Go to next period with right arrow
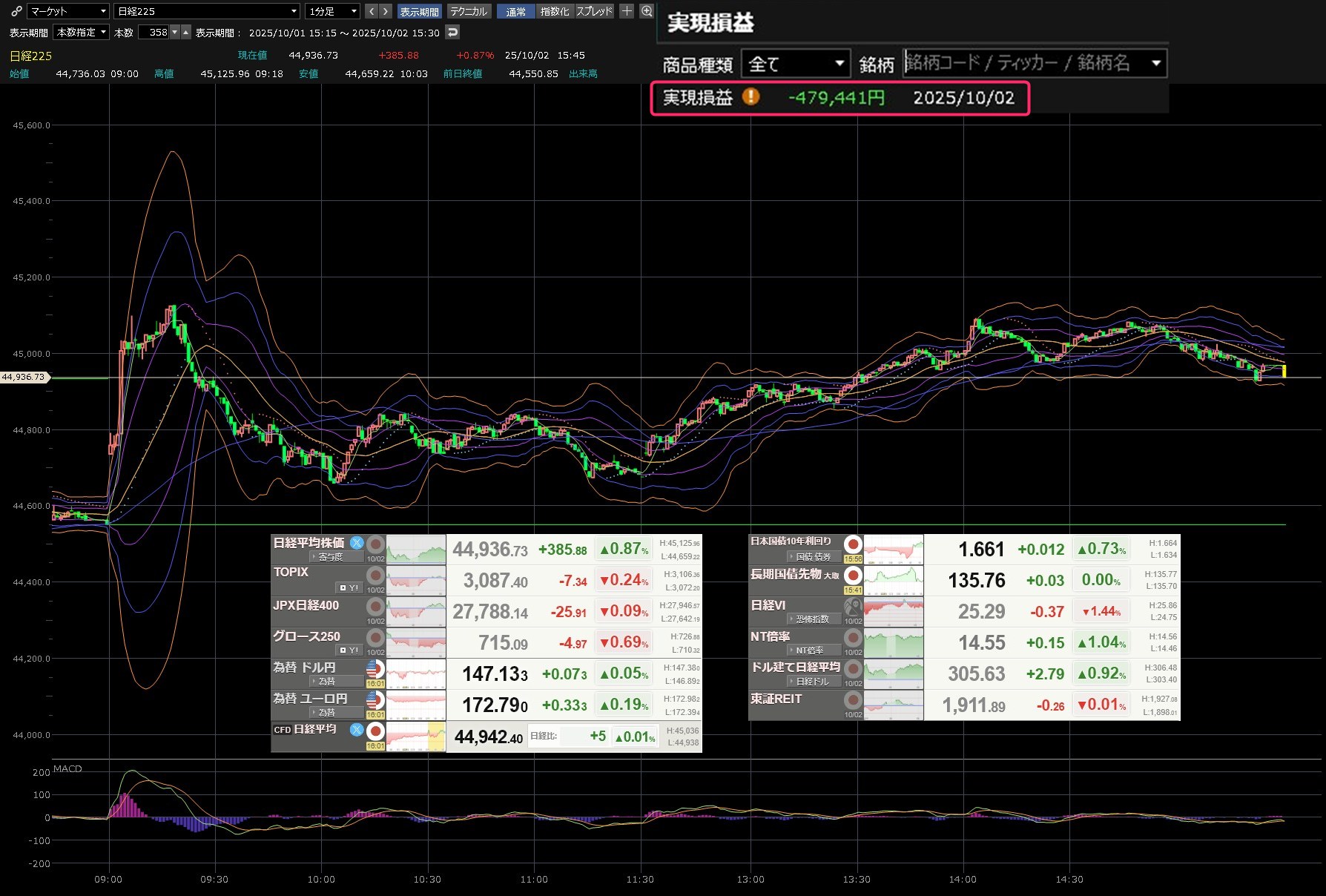Image resolution: width=1326 pixels, height=896 pixels. pyautogui.click(x=386, y=11)
